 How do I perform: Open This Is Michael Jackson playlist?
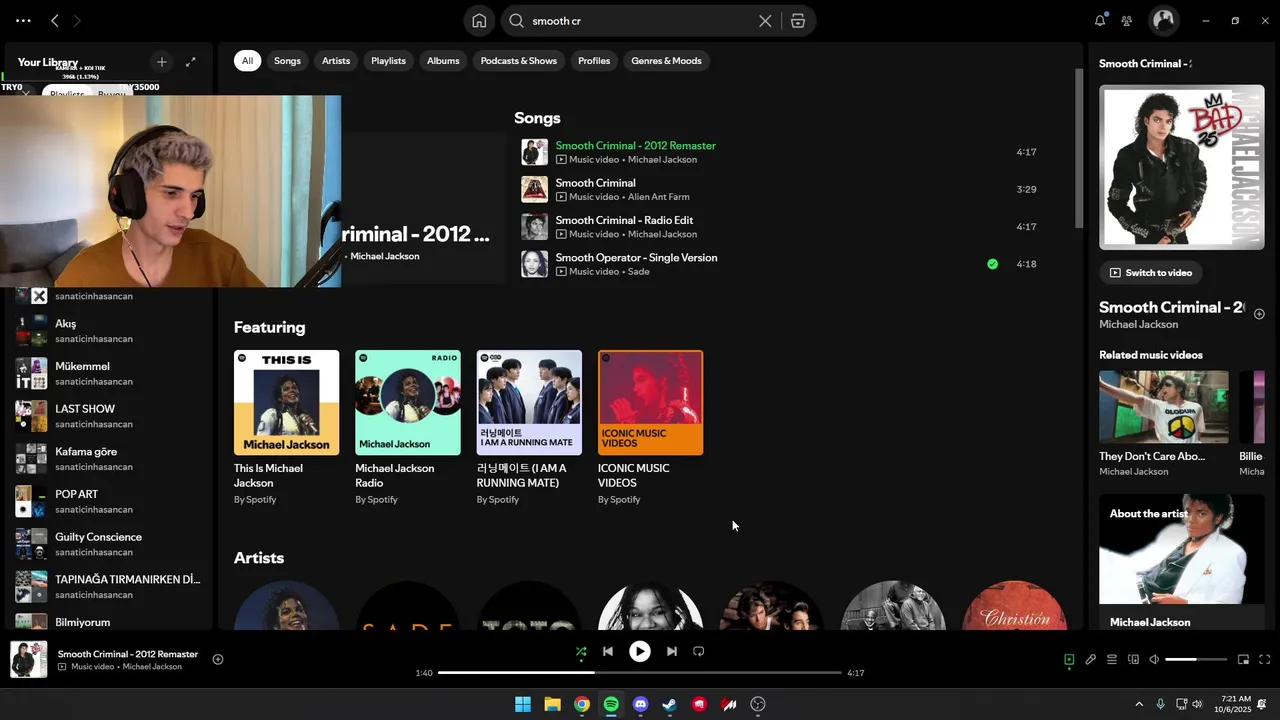click(x=286, y=428)
